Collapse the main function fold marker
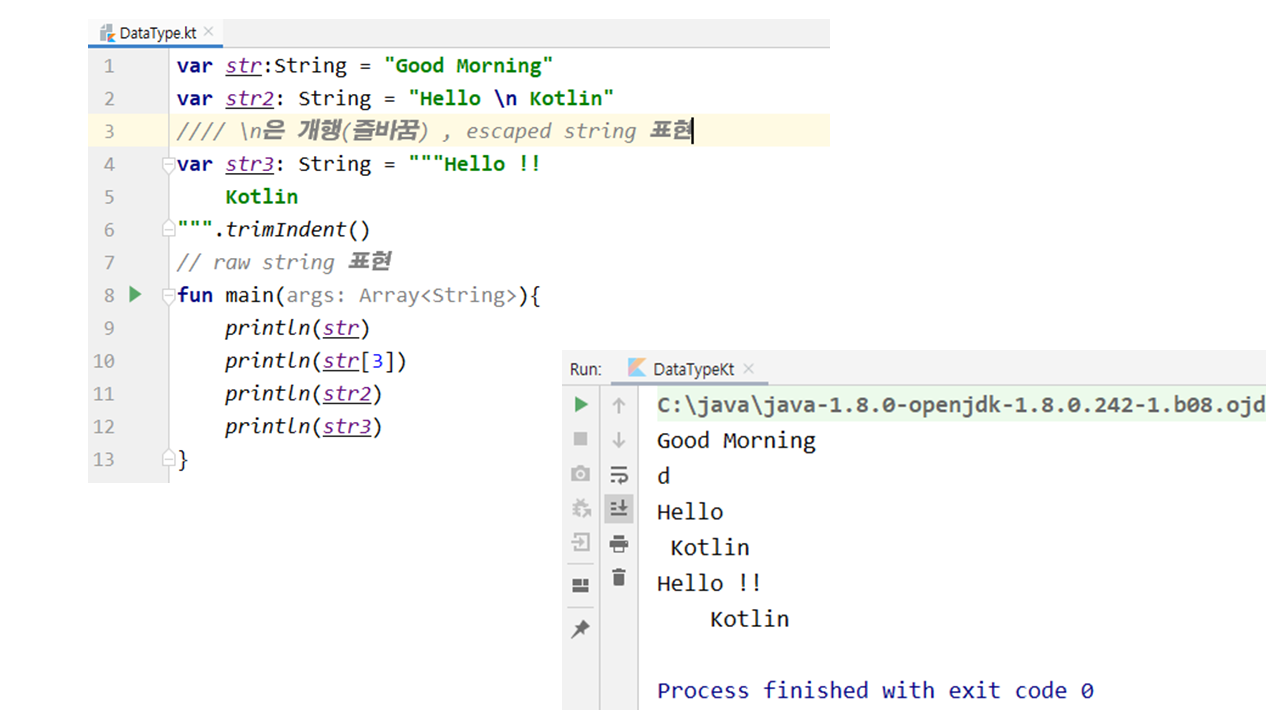1280x720 pixels. [168, 296]
